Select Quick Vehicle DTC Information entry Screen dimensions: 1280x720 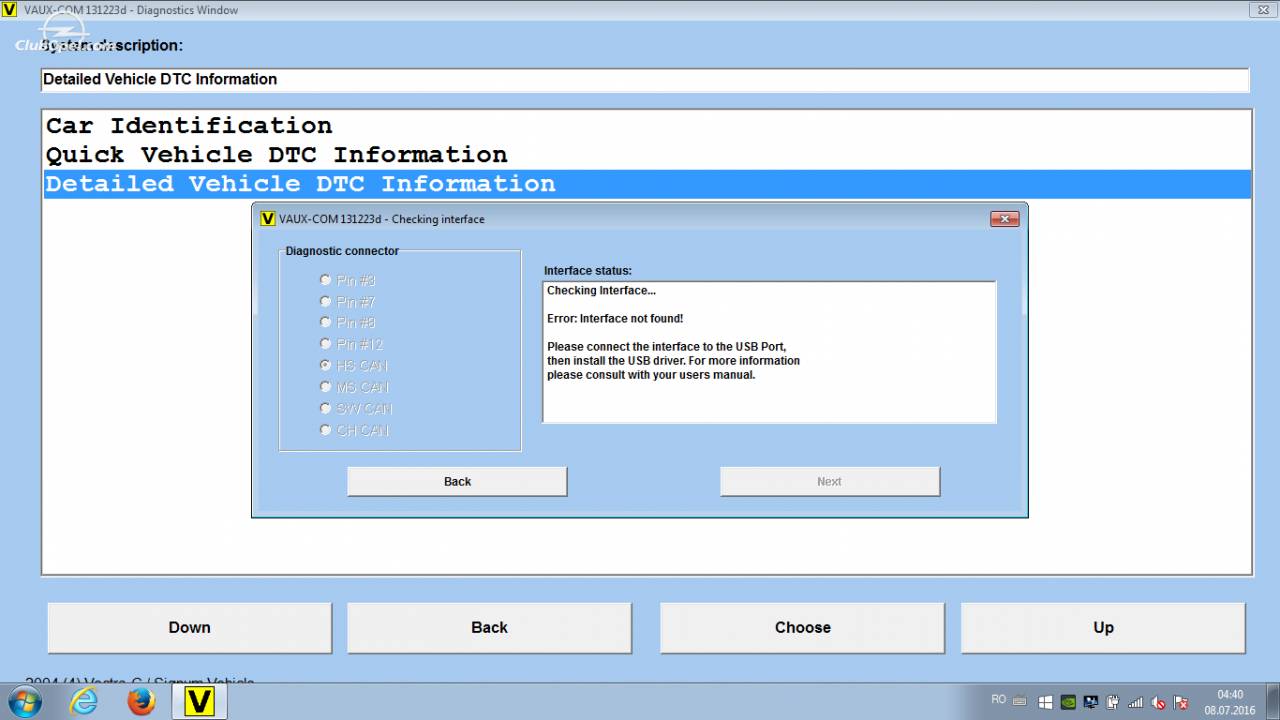(647, 155)
